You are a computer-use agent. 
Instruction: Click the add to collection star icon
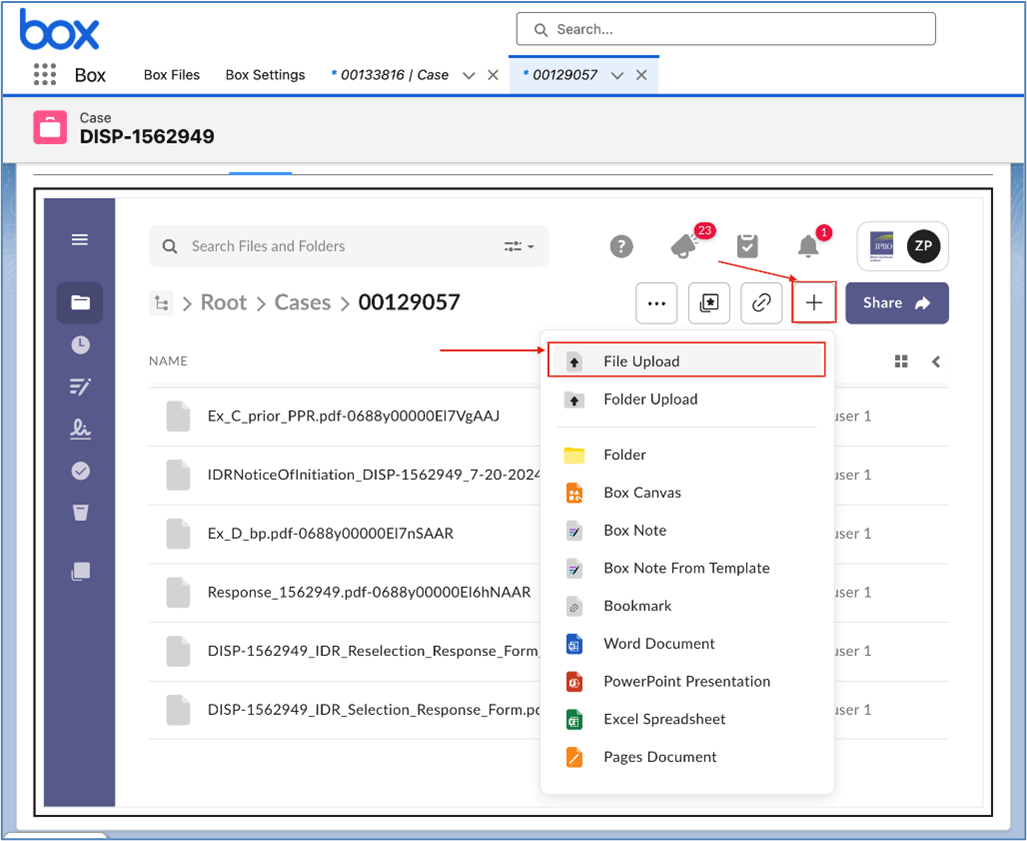pos(709,303)
